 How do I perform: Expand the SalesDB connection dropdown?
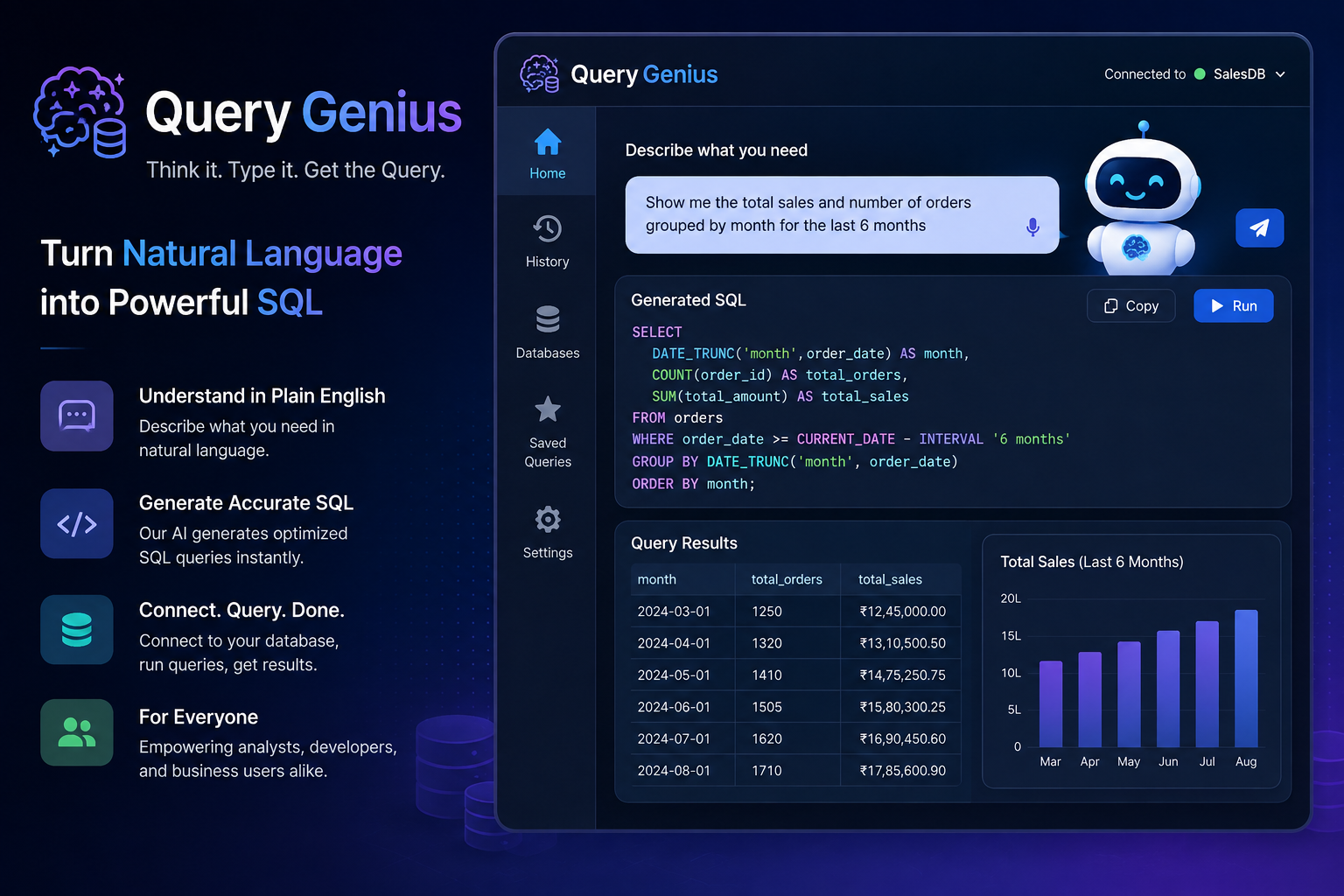point(1250,74)
